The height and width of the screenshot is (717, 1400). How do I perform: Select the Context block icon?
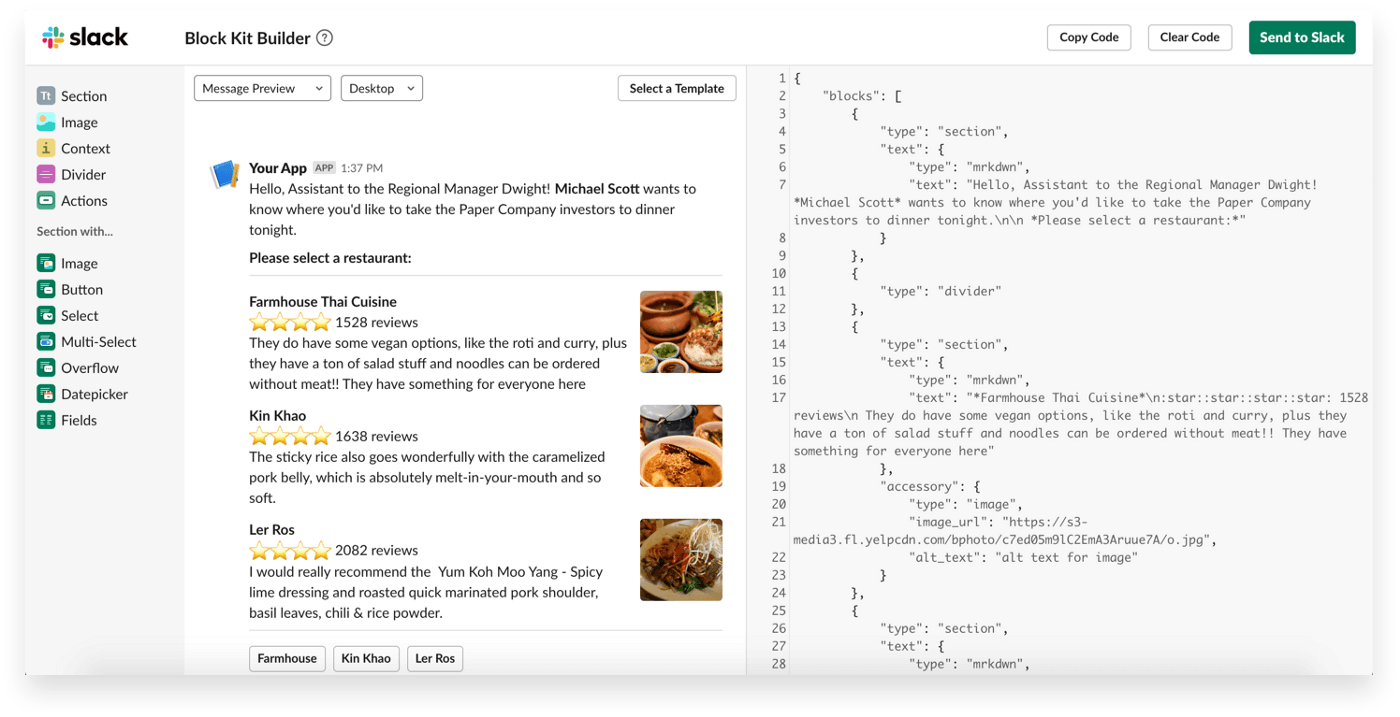pyautogui.click(x=46, y=148)
